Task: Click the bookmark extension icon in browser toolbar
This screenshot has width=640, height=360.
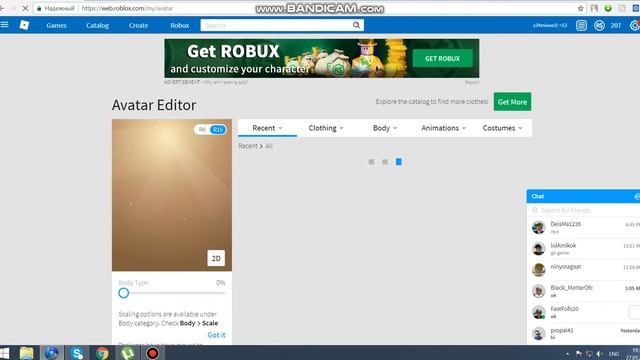Action: coord(594,8)
